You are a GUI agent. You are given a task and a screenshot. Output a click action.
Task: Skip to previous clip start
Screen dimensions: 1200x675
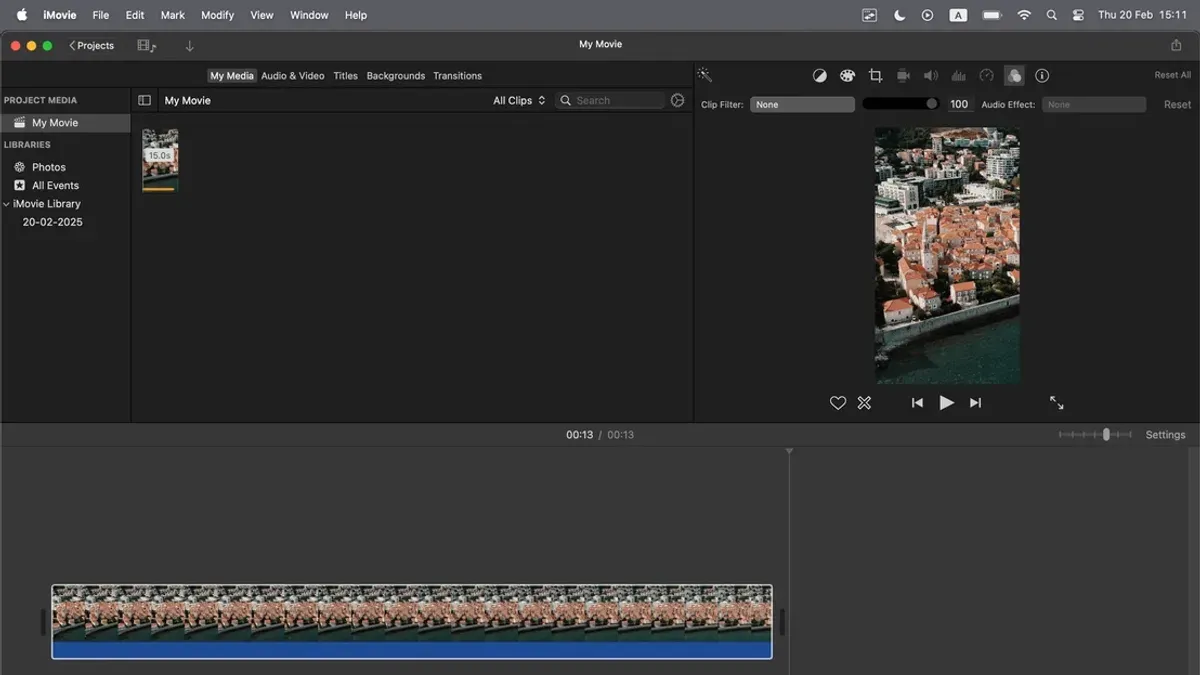917,403
